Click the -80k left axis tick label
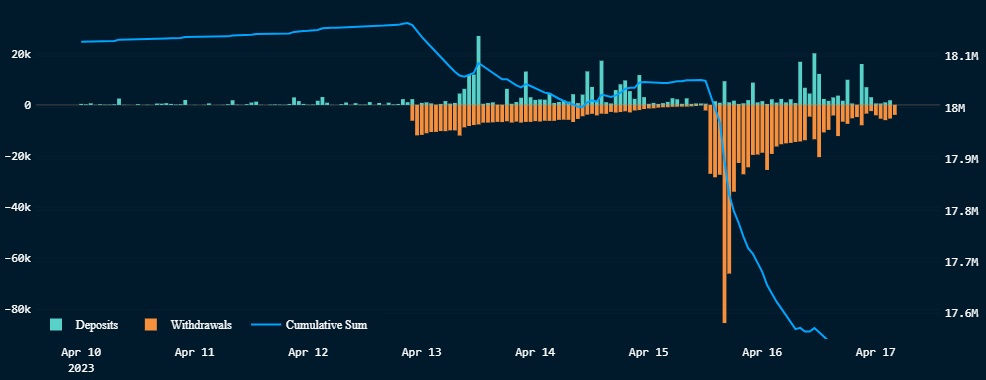This screenshot has height=380, width=986. coord(18,310)
